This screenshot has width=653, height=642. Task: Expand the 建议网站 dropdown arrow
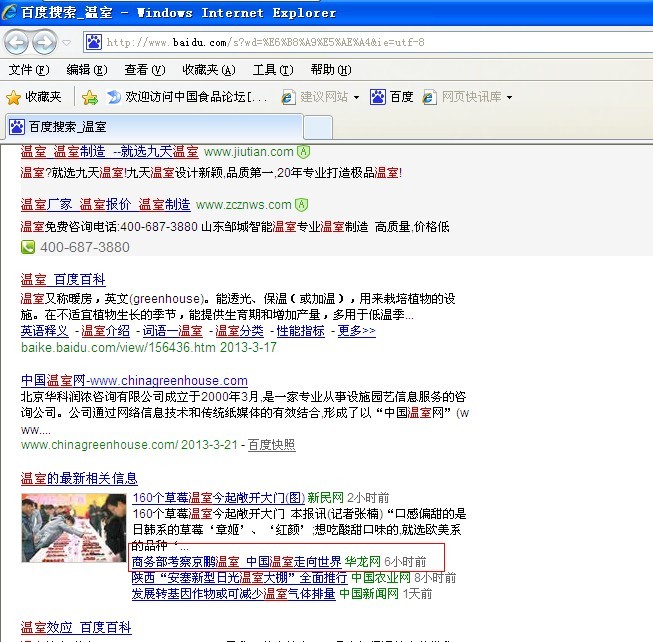[356, 97]
